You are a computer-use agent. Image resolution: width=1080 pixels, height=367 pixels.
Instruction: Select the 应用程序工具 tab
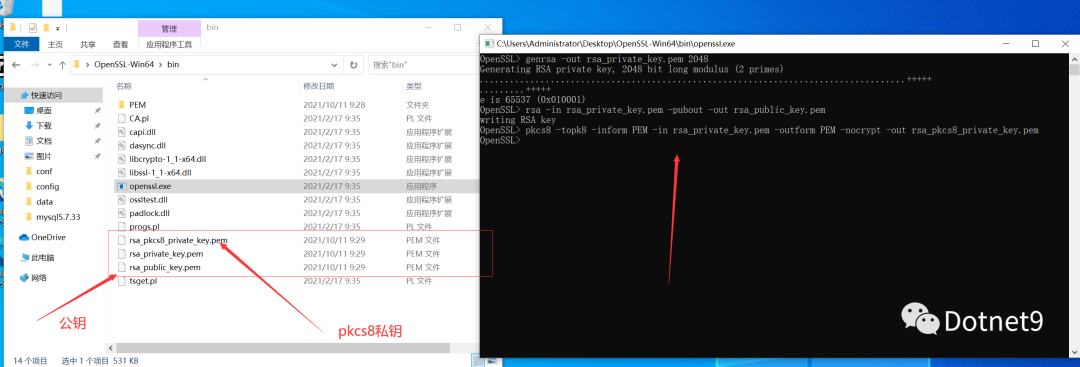[169, 44]
